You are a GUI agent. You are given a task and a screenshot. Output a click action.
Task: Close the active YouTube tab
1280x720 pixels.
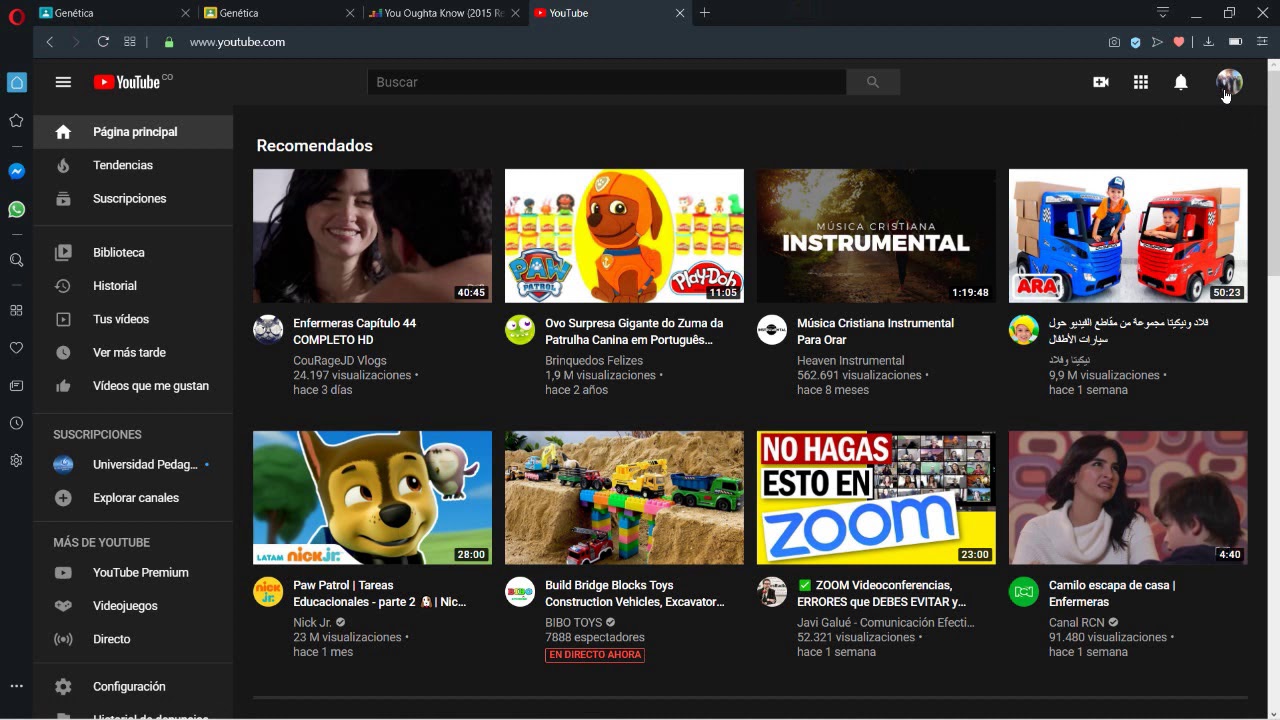pos(680,13)
